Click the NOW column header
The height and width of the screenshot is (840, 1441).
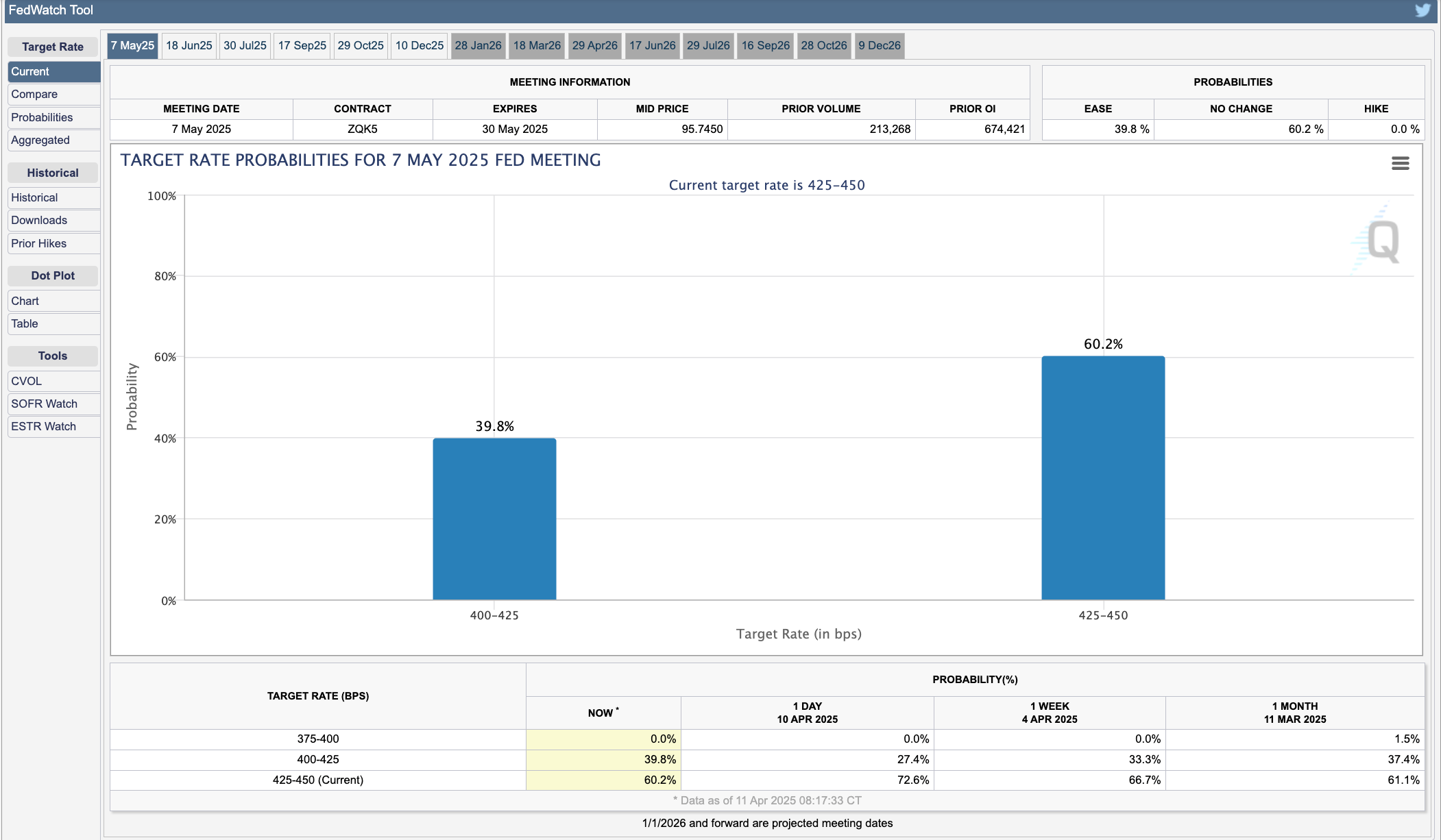[603, 713]
